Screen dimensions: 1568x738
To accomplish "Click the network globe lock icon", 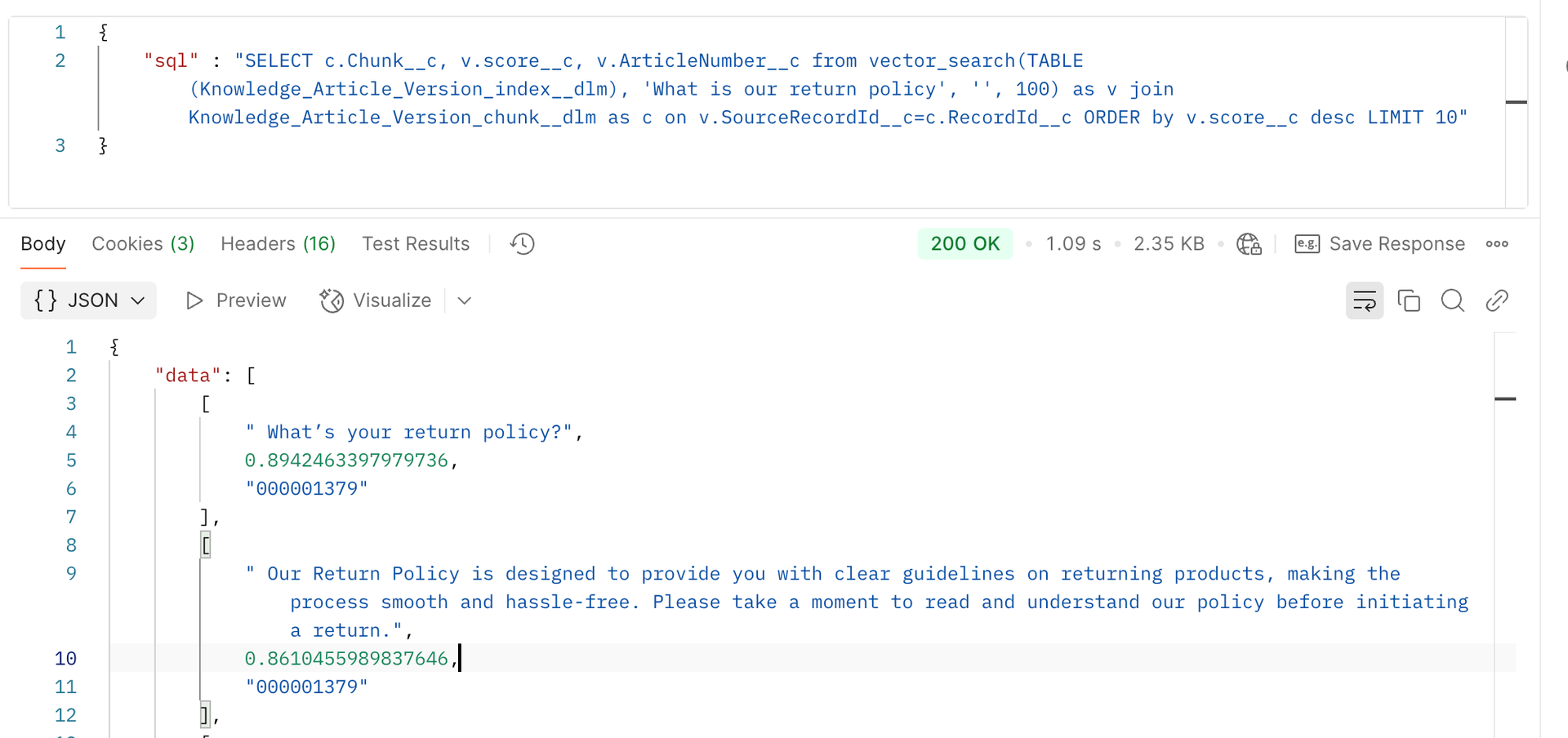I will pyautogui.click(x=1249, y=244).
